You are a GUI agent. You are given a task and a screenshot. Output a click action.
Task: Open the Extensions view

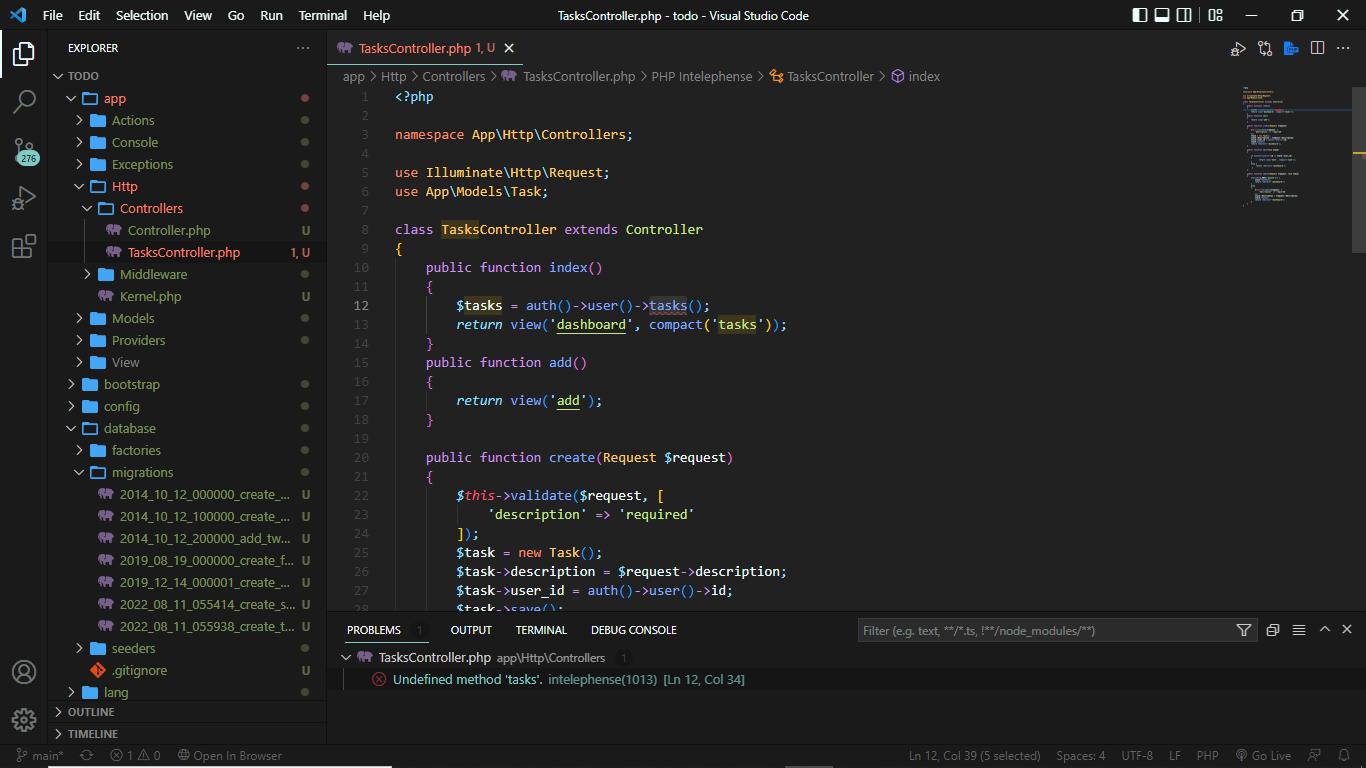[x=24, y=246]
